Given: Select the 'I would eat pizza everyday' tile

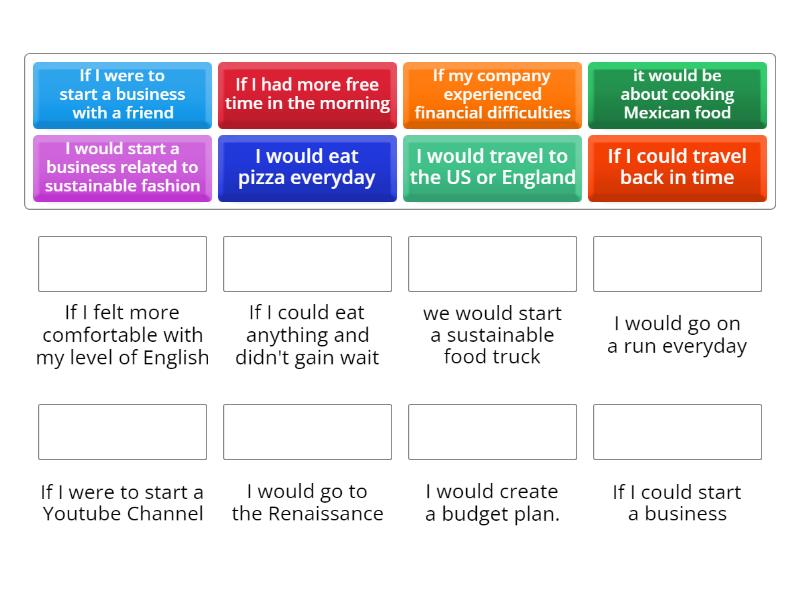Looking at the screenshot, I should tap(307, 168).
